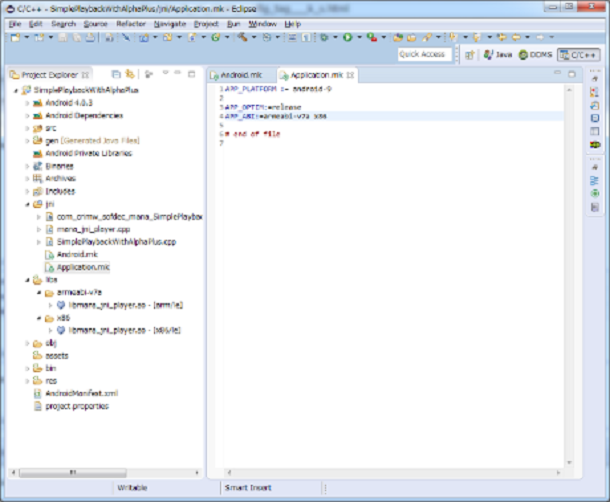Select AndroidManifest.xml in the project tree
This screenshot has height=502, width=610.
pyautogui.click(x=75, y=393)
